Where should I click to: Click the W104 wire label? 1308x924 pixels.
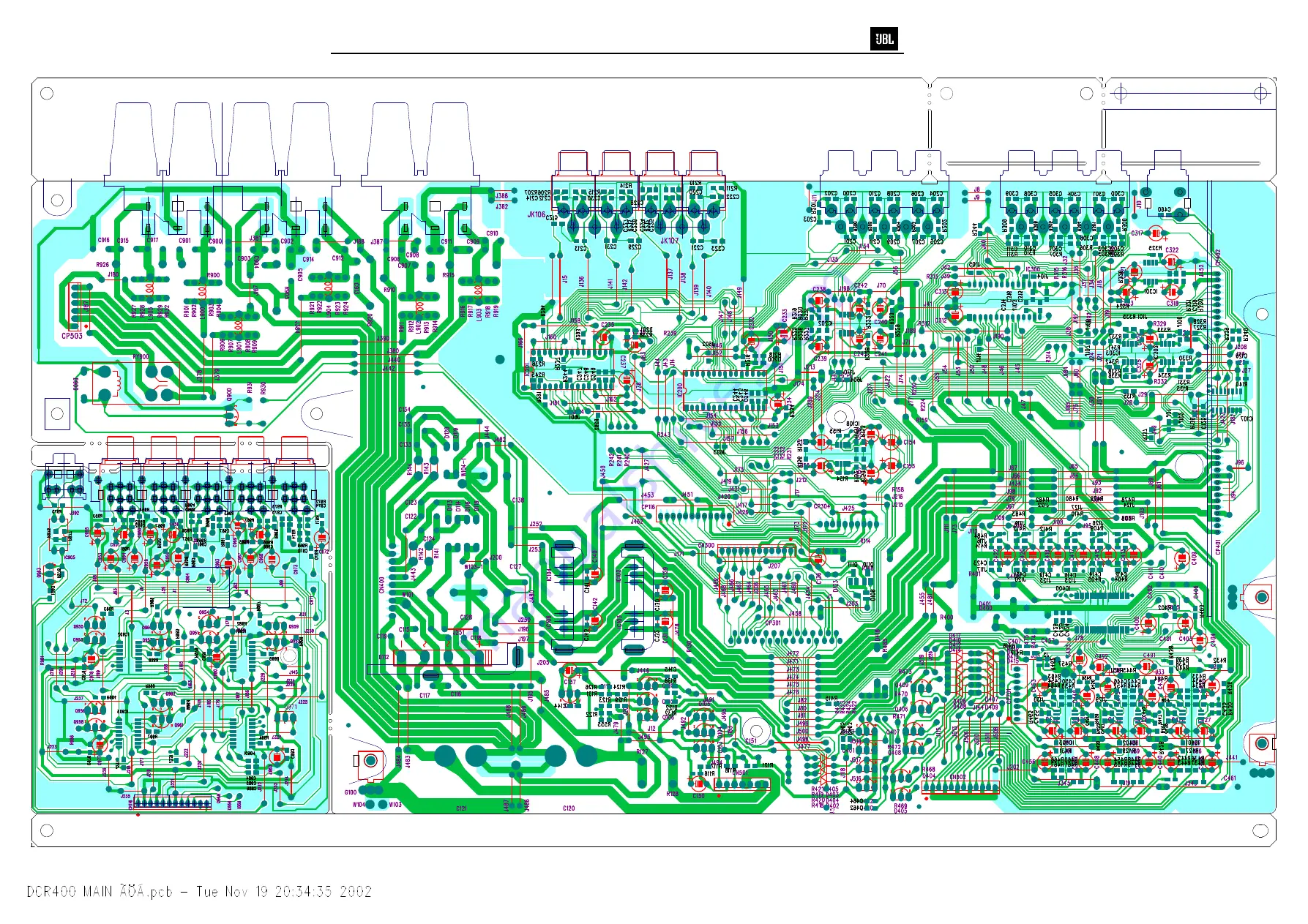pyautogui.click(x=359, y=805)
